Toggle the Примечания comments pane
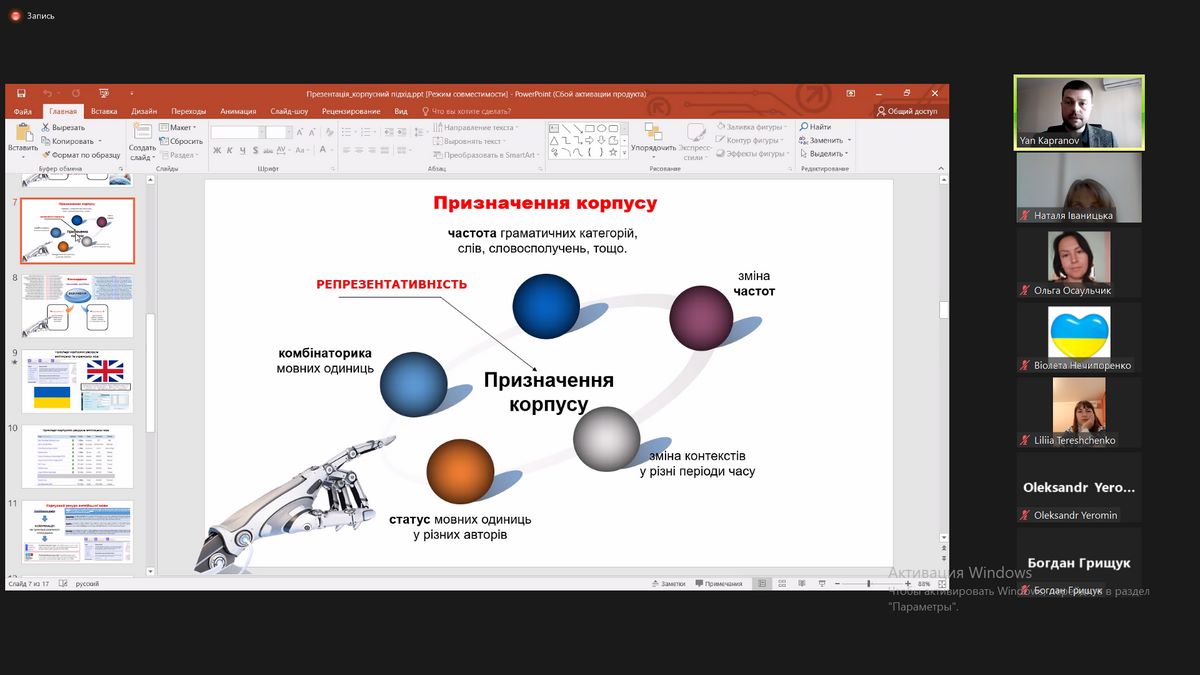The height and width of the screenshot is (675, 1200). [x=717, y=583]
